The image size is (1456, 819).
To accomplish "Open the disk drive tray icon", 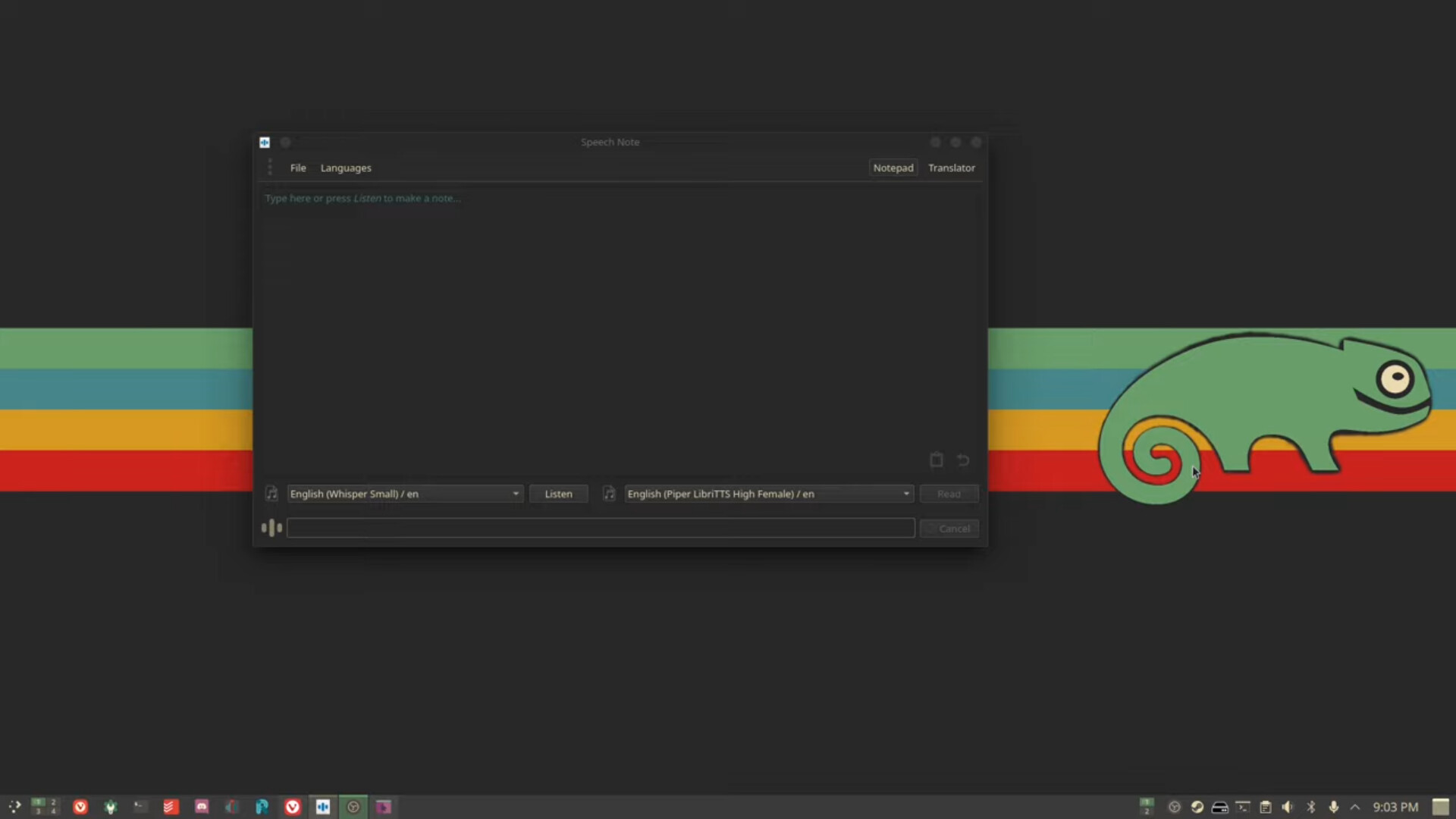I will (1220, 807).
